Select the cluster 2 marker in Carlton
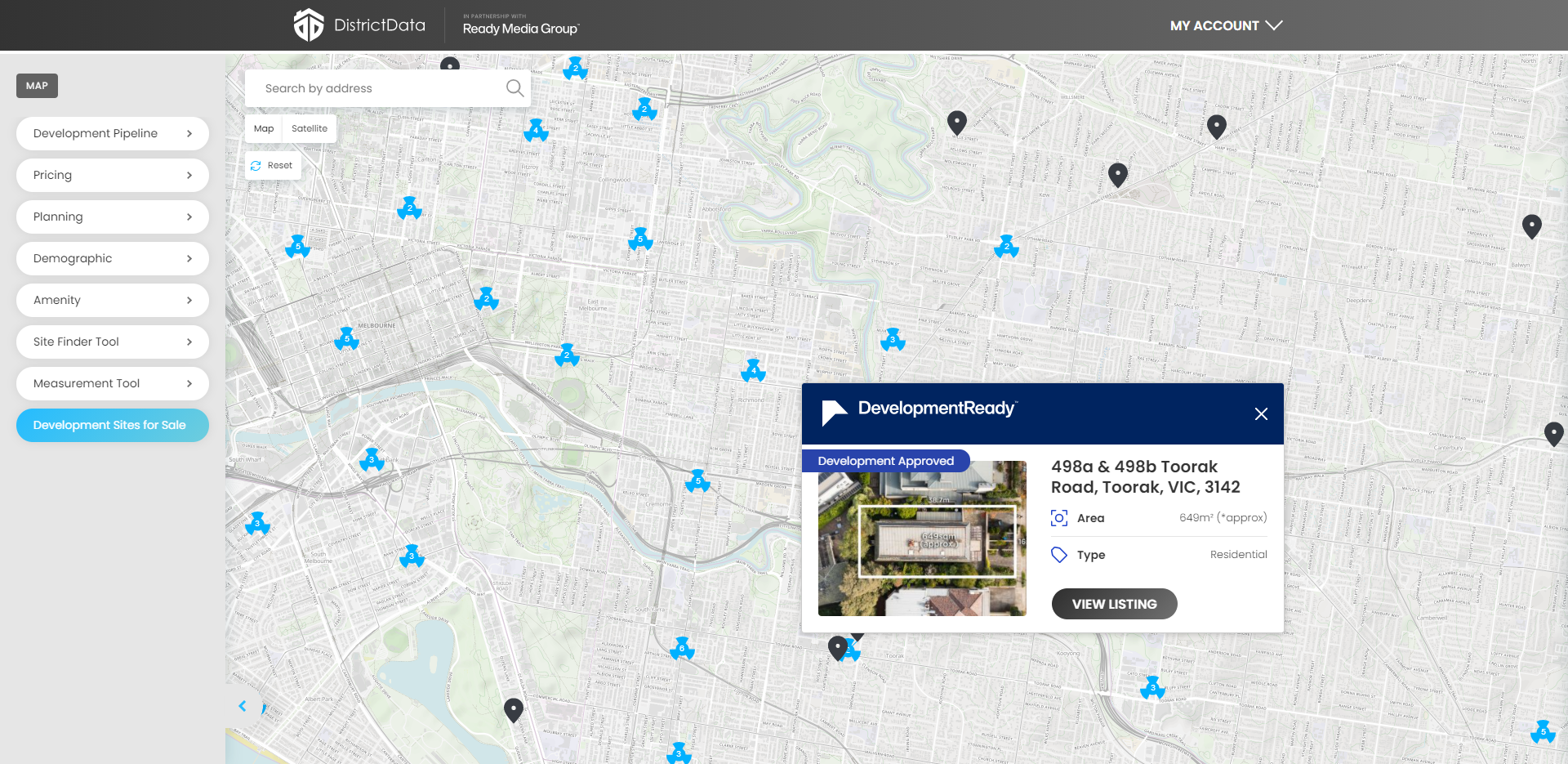1568x764 pixels. point(409,208)
